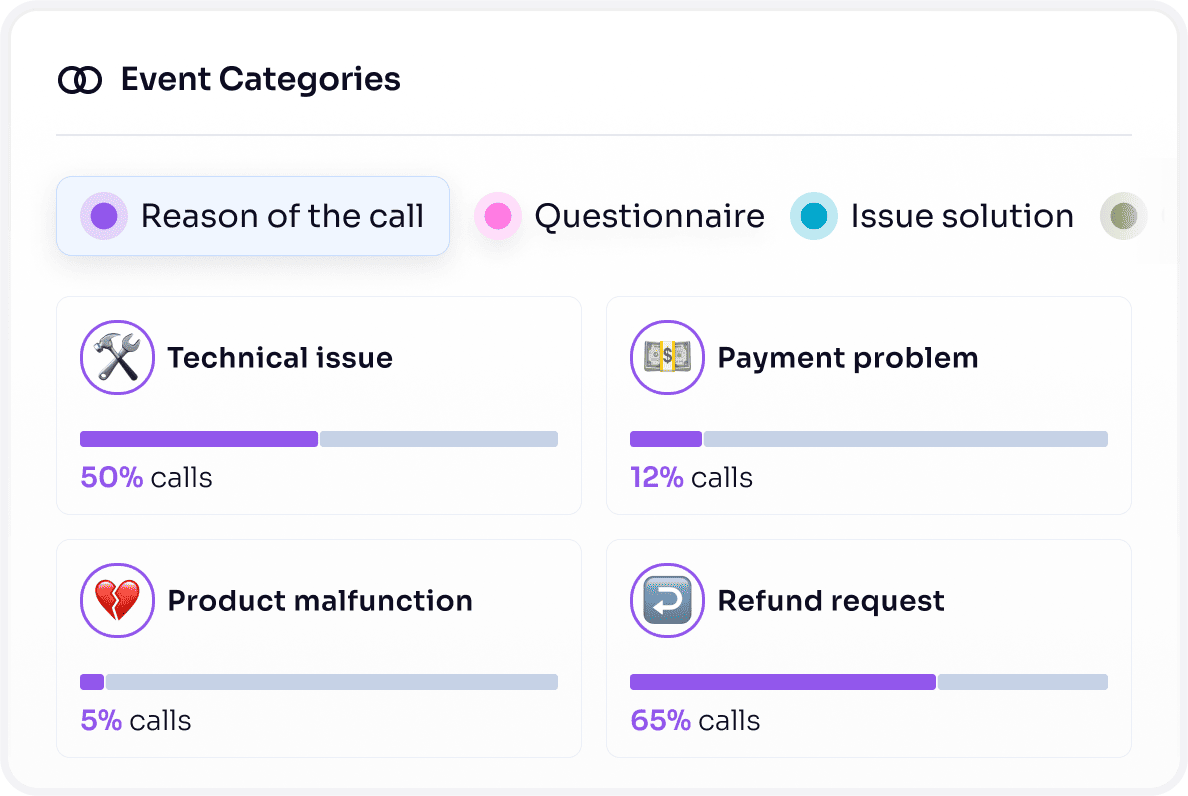
Task: Click the Technical issue heading
Action: click(x=280, y=358)
